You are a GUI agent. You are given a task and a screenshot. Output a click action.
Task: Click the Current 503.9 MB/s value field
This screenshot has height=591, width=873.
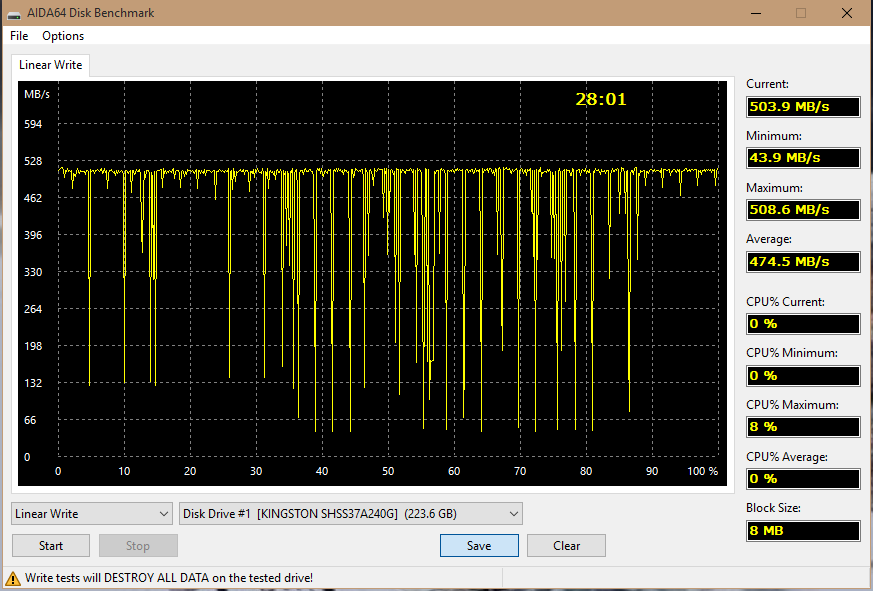(803, 106)
